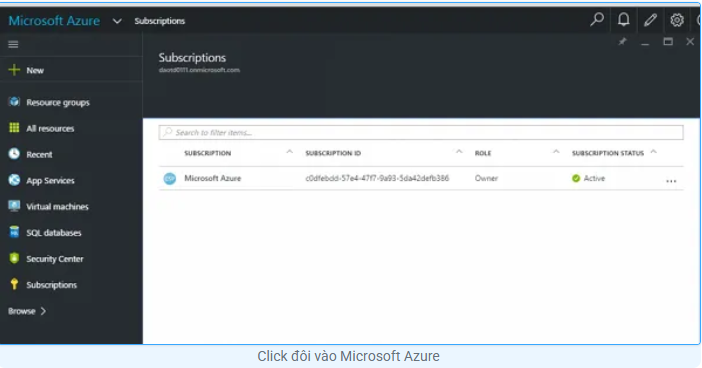Click the Resource groups cube icon

point(14,102)
